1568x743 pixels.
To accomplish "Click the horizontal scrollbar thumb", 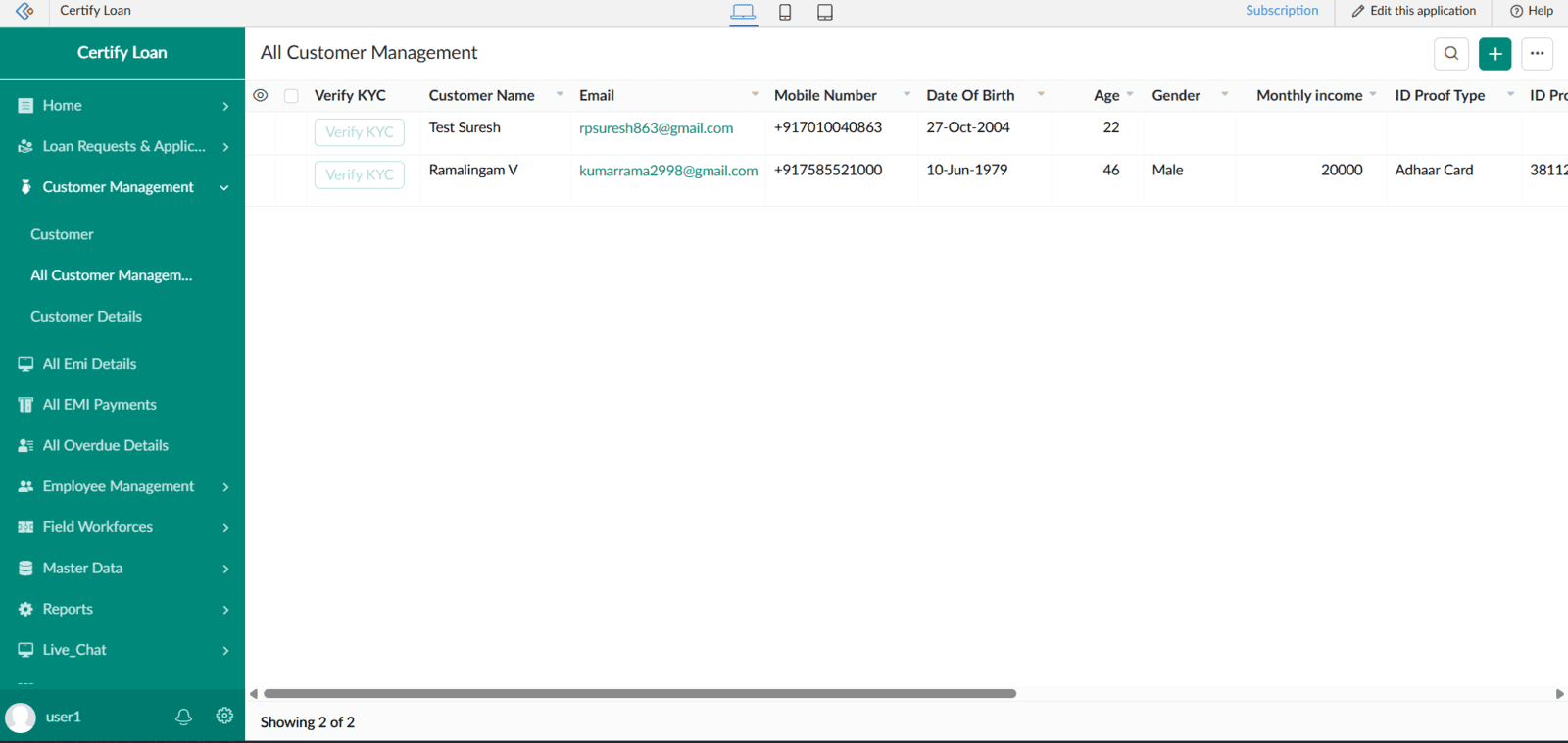I will pyautogui.click(x=639, y=693).
